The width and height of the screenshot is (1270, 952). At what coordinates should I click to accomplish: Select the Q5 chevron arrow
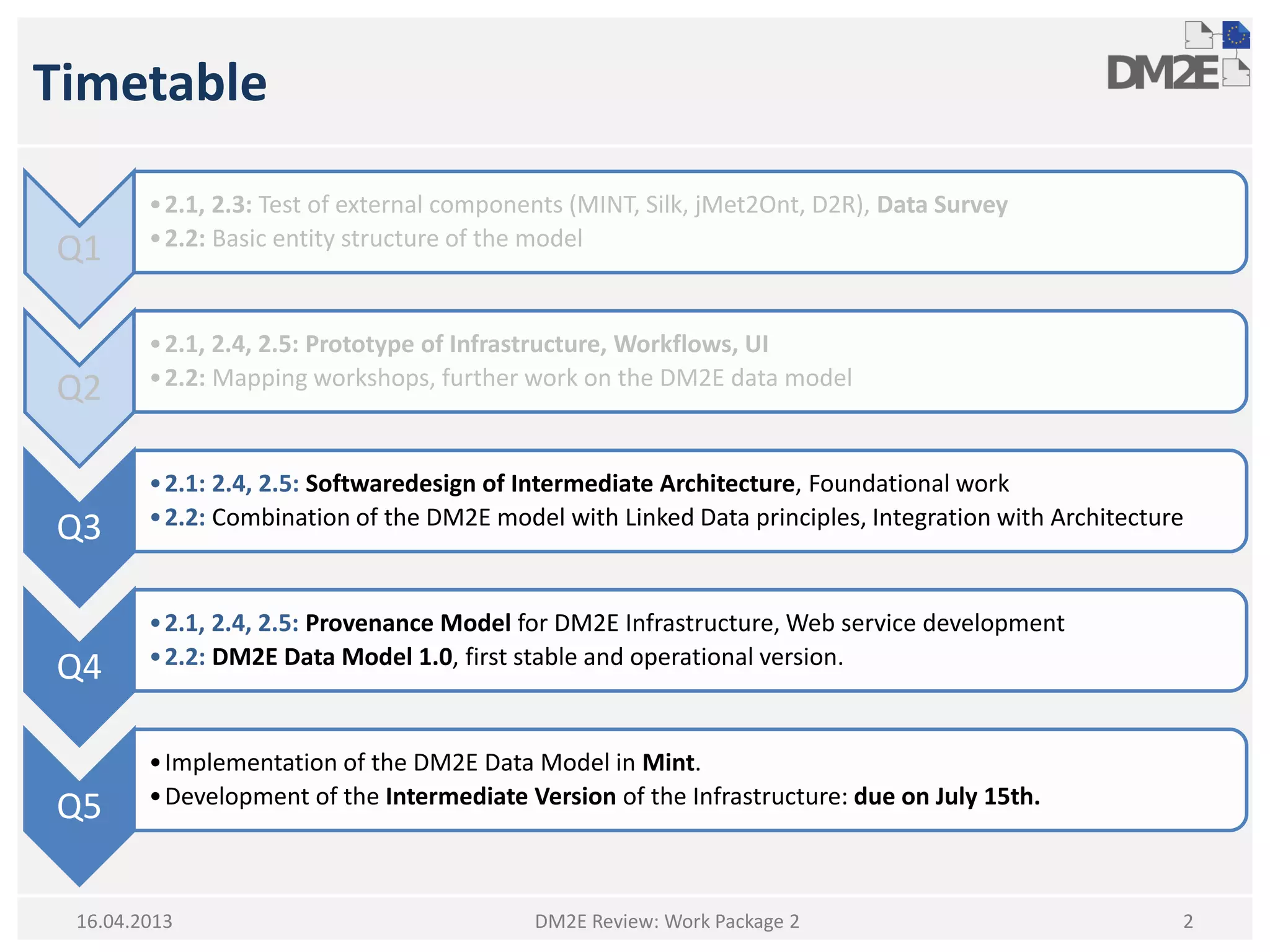pos(79,807)
